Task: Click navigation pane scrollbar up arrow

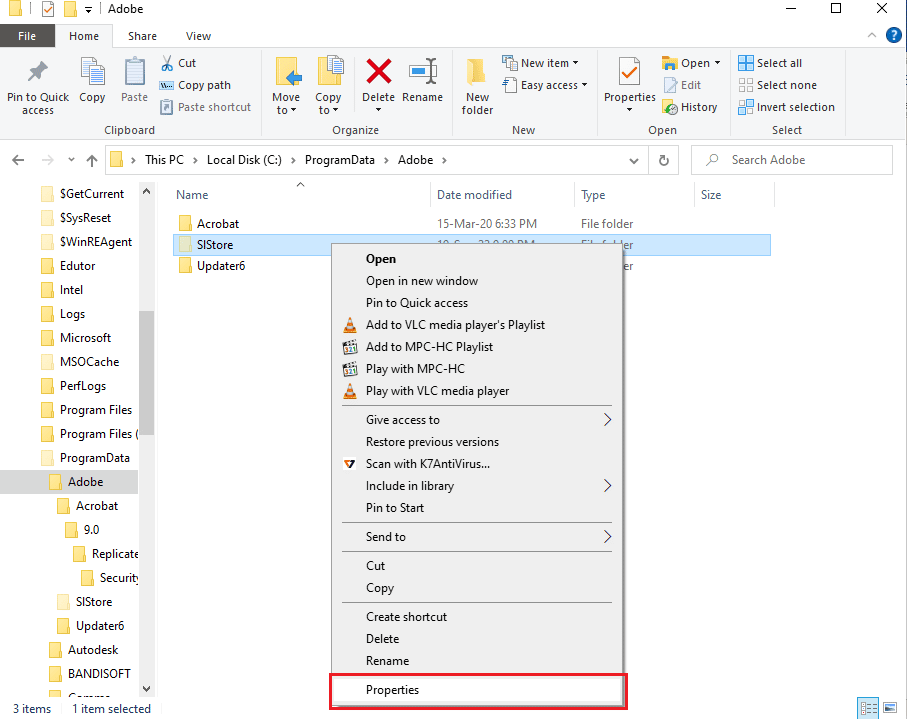Action: point(146,191)
